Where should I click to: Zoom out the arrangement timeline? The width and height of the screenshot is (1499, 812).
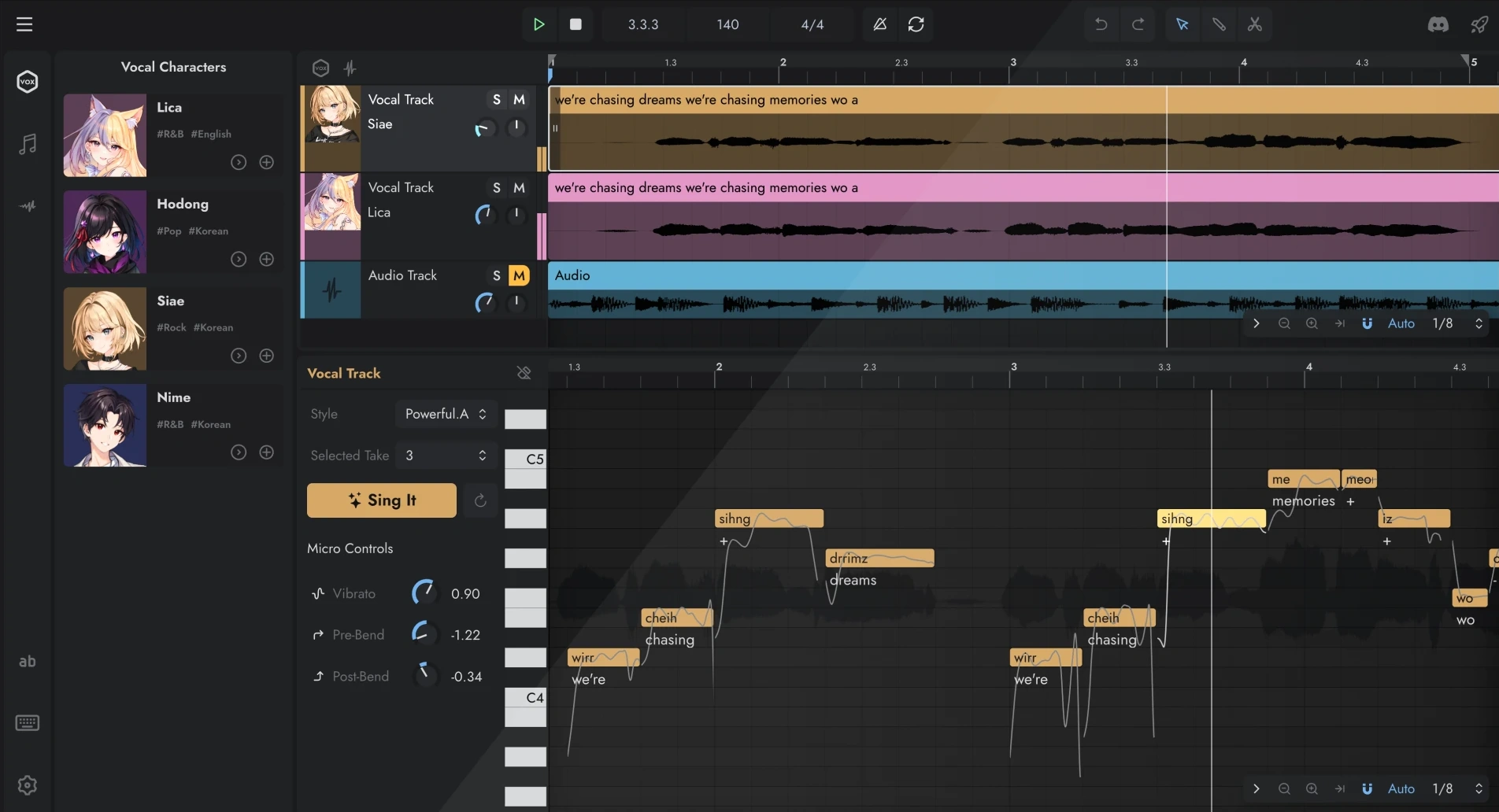tap(1284, 323)
